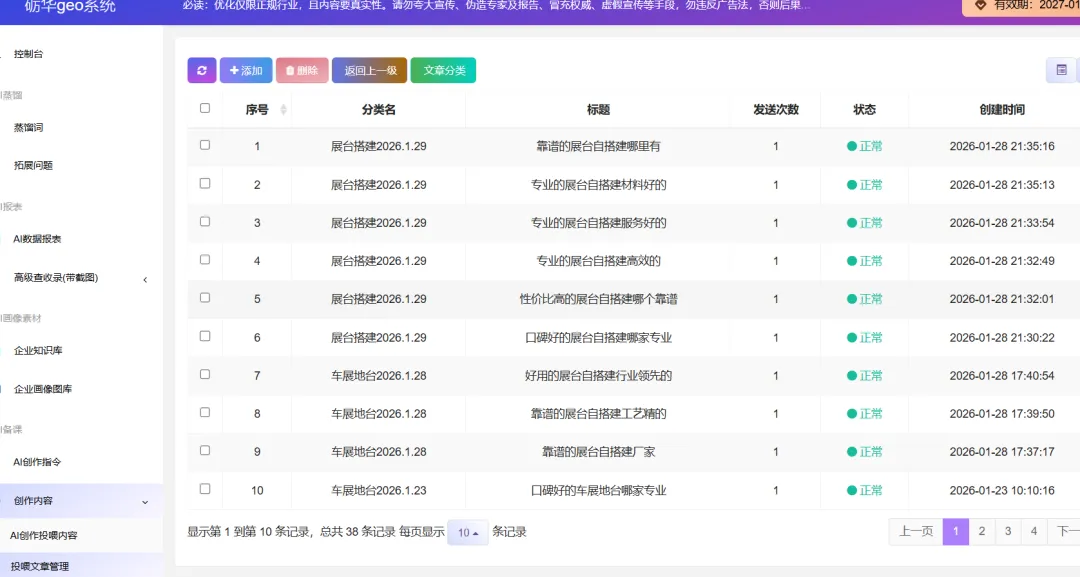Click the 上一页 previous page button
This screenshot has width=1080, height=577.
[916, 532]
